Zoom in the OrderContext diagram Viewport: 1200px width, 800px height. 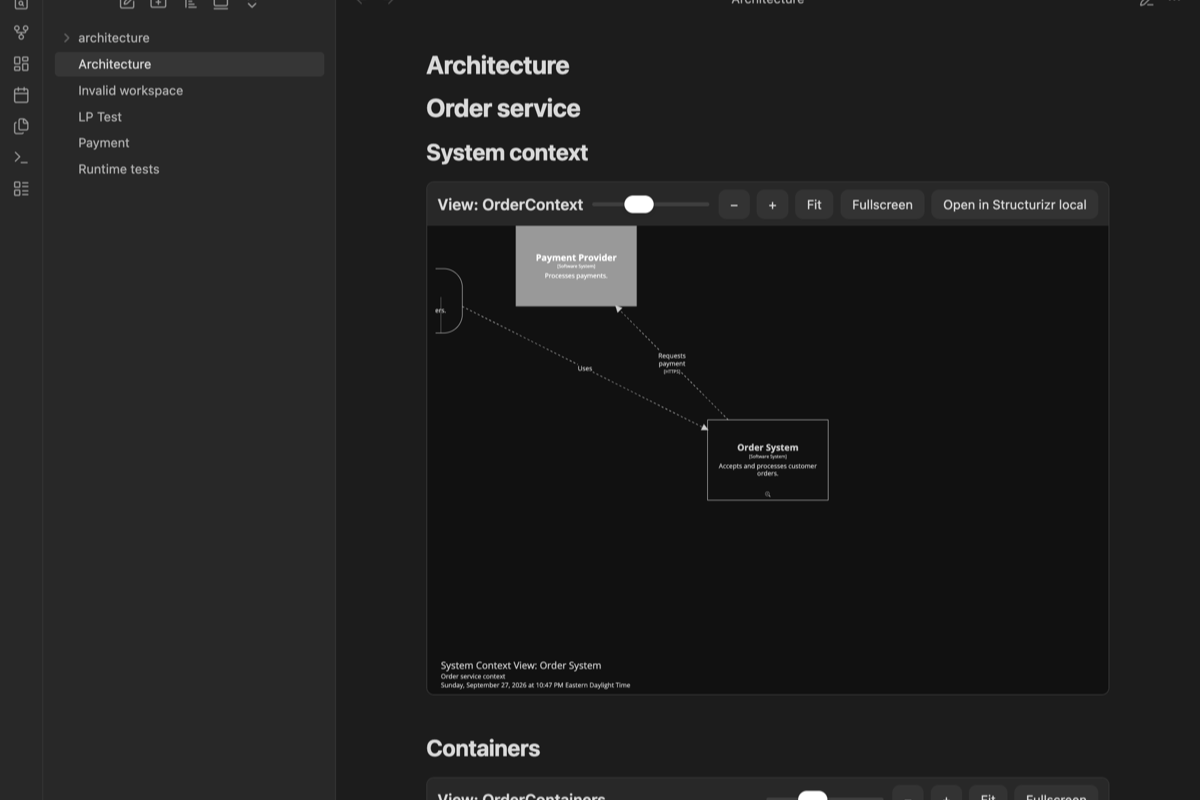(x=772, y=205)
